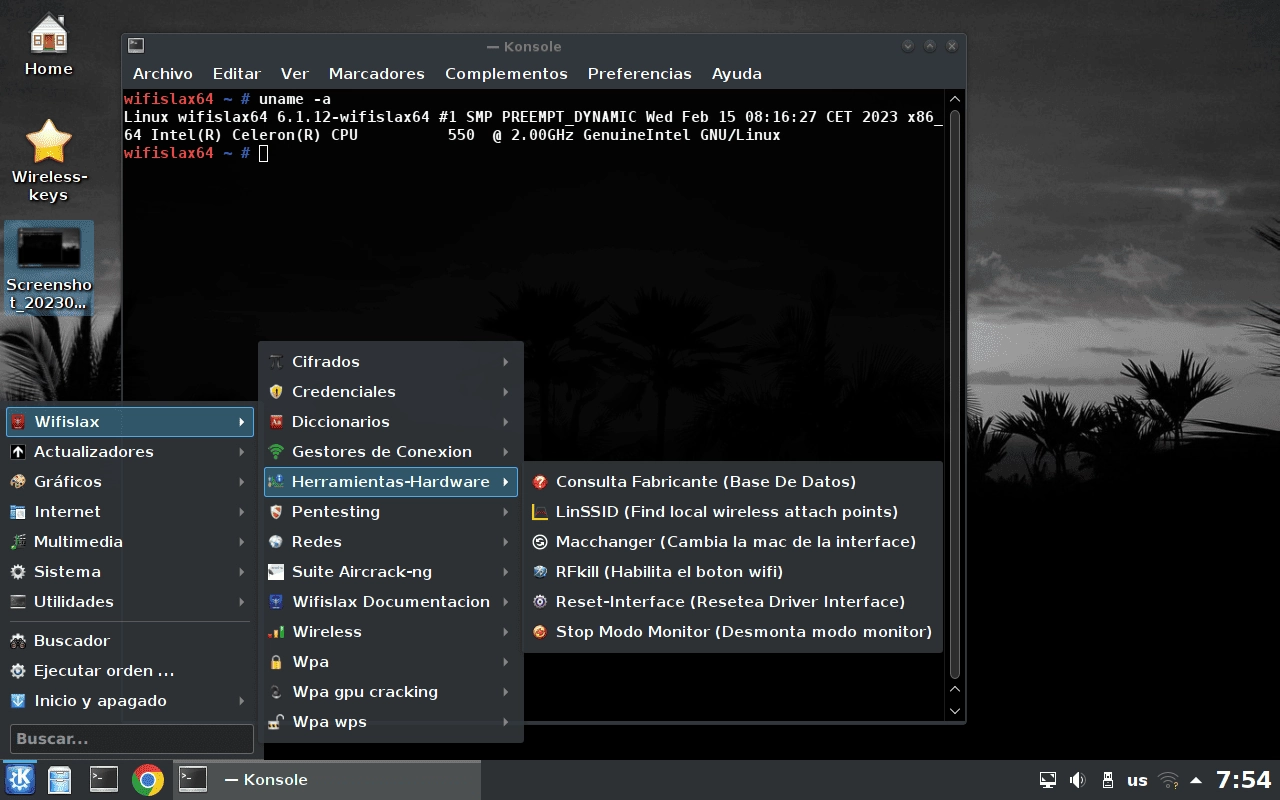
Task: Open the Cifrados submenu
Action: click(391, 362)
